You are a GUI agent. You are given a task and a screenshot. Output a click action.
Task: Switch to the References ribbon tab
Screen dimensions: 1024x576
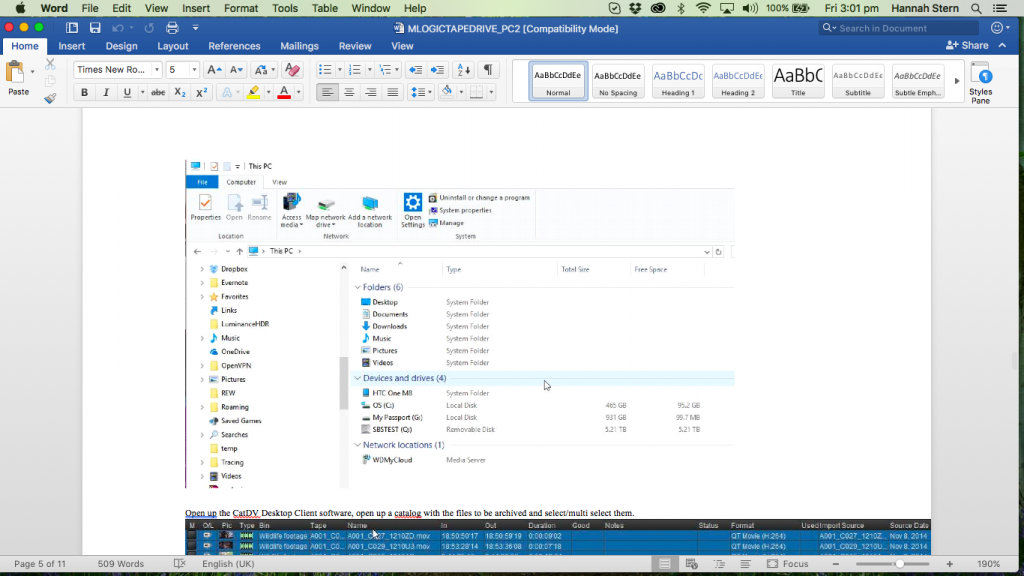(x=234, y=46)
